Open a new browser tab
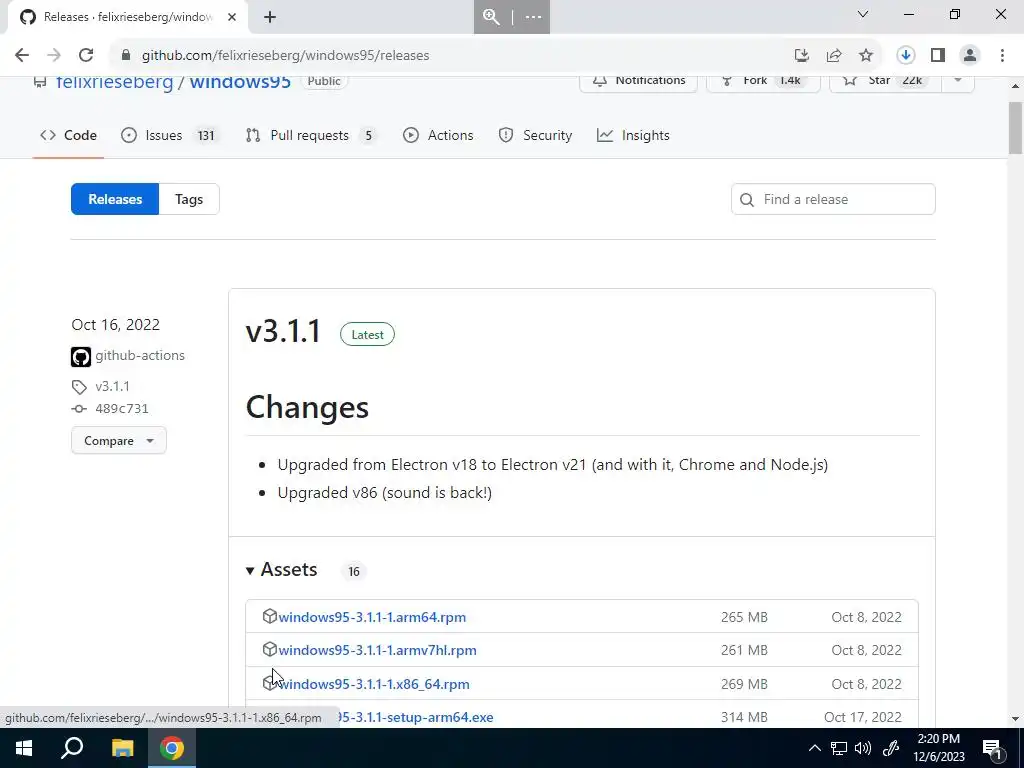 (270, 17)
